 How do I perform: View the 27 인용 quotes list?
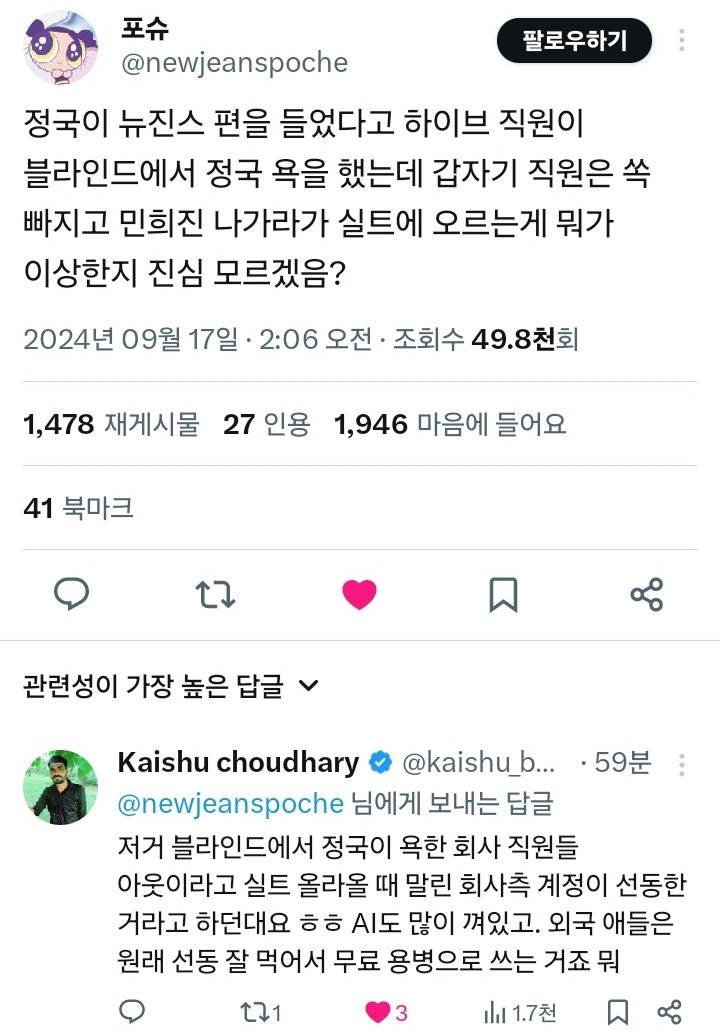pyautogui.click(x=266, y=425)
